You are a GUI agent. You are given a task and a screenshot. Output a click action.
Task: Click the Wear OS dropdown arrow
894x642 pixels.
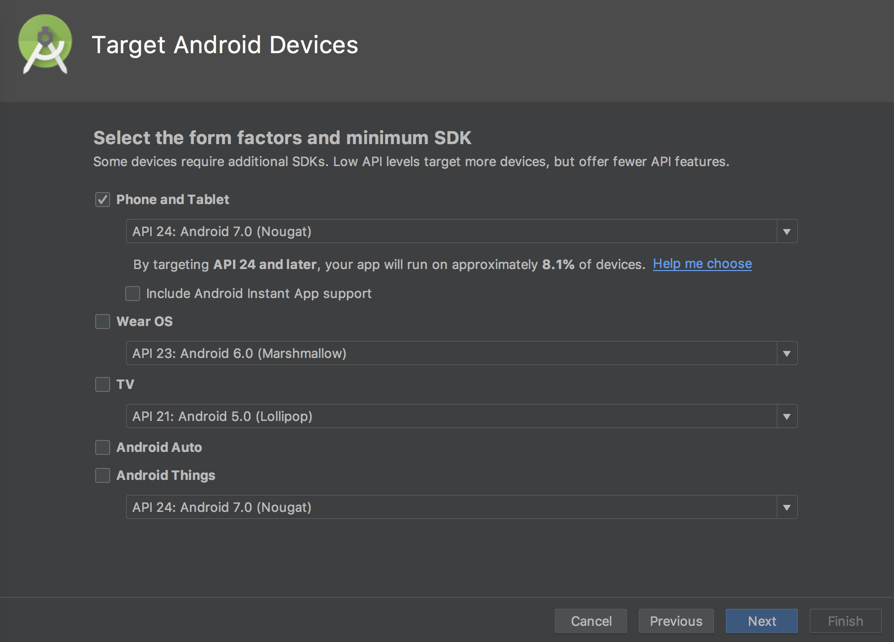pos(787,353)
